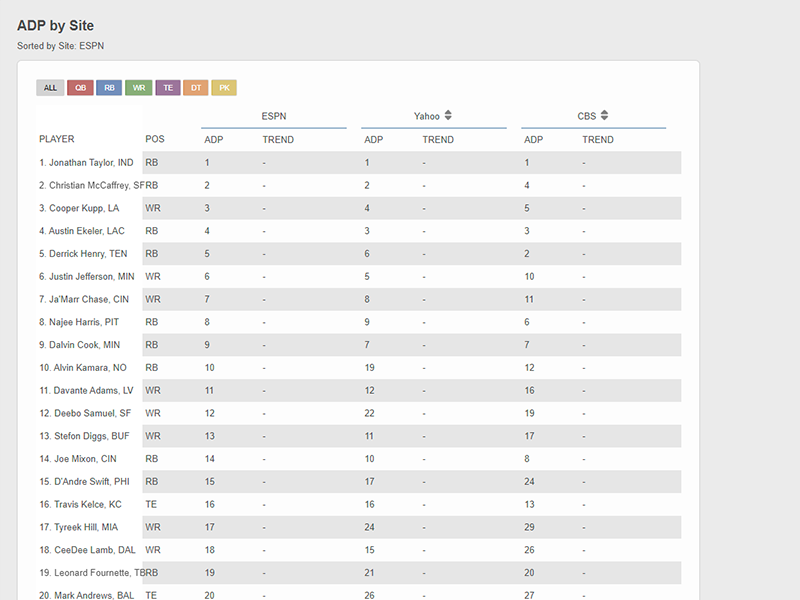This screenshot has width=800, height=600.
Task: Select the ALL position filter
Action: (x=50, y=88)
